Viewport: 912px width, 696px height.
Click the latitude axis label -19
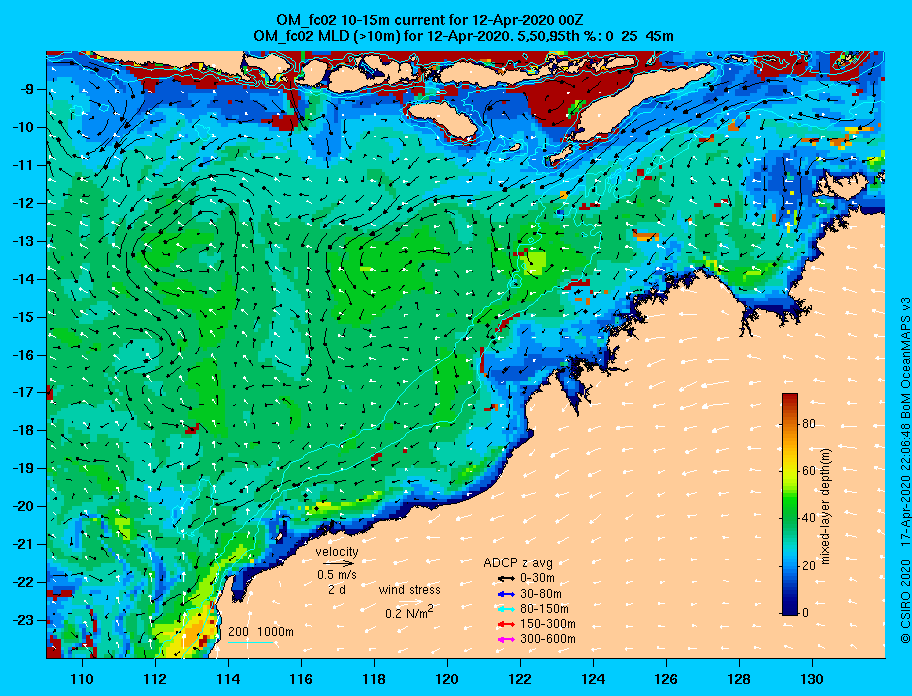click(23, 468)
